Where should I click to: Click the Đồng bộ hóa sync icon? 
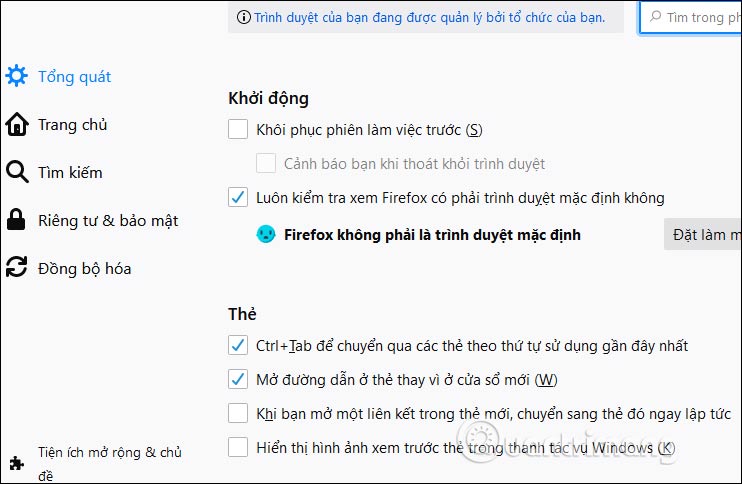coord(16,268)
